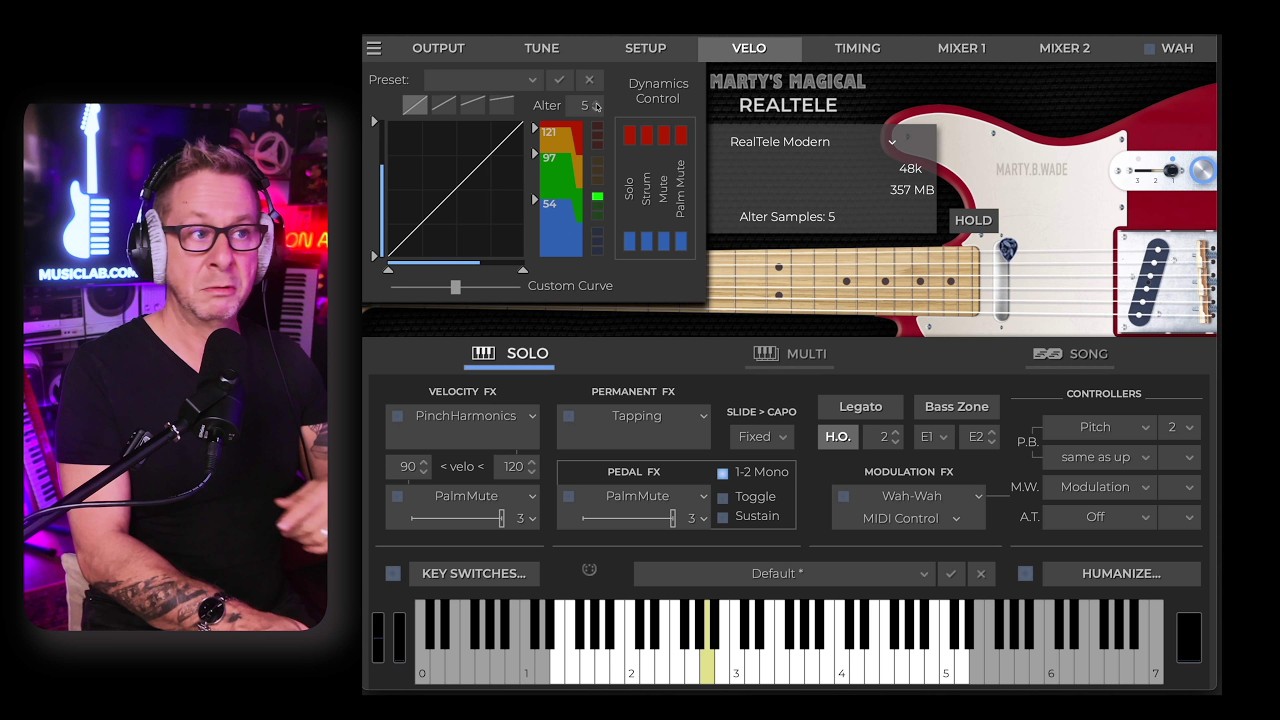Click the guitar tone knob
The height and width of the screenshot is (720, 1280).
[1202, 171]
